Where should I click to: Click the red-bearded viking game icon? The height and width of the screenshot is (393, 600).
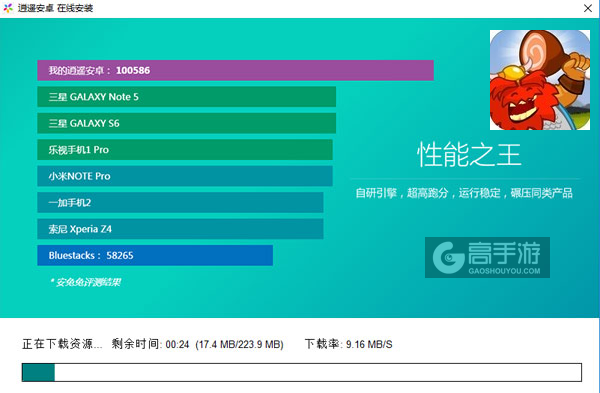[x=540, y=80]
